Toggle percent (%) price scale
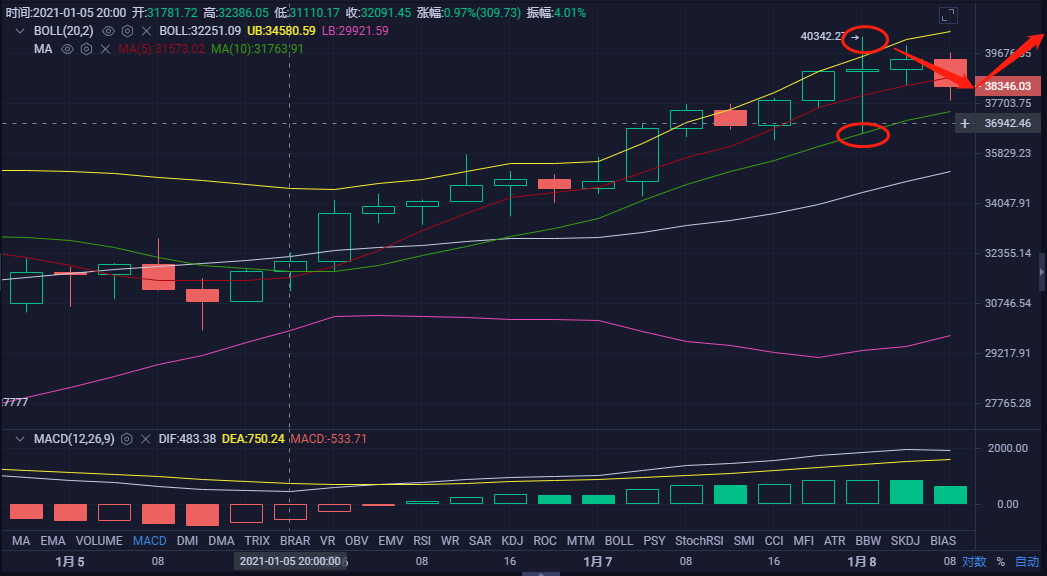1047x576 pixels. (x=1000, y=562)
